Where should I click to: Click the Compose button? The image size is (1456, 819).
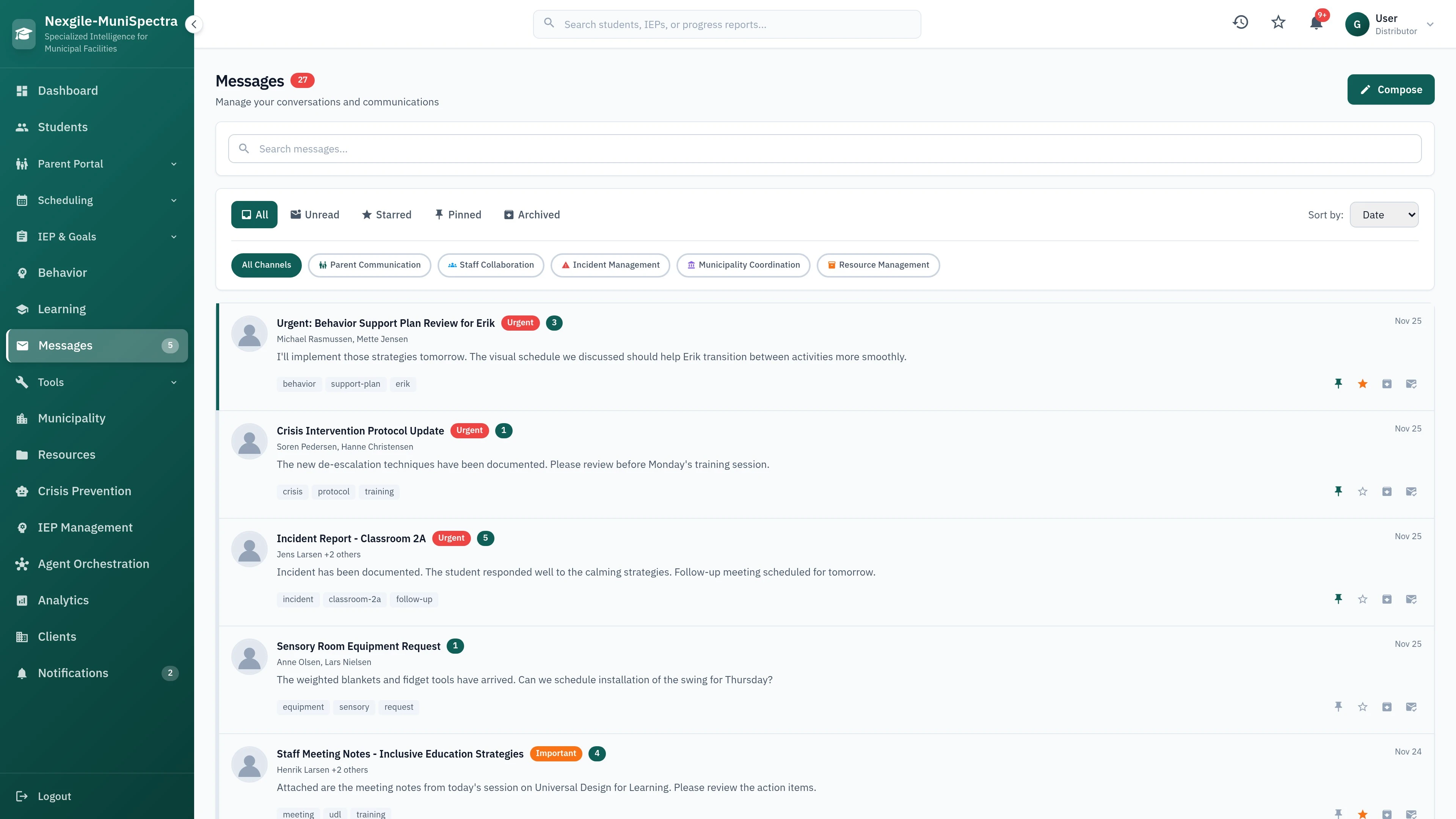1390,89
